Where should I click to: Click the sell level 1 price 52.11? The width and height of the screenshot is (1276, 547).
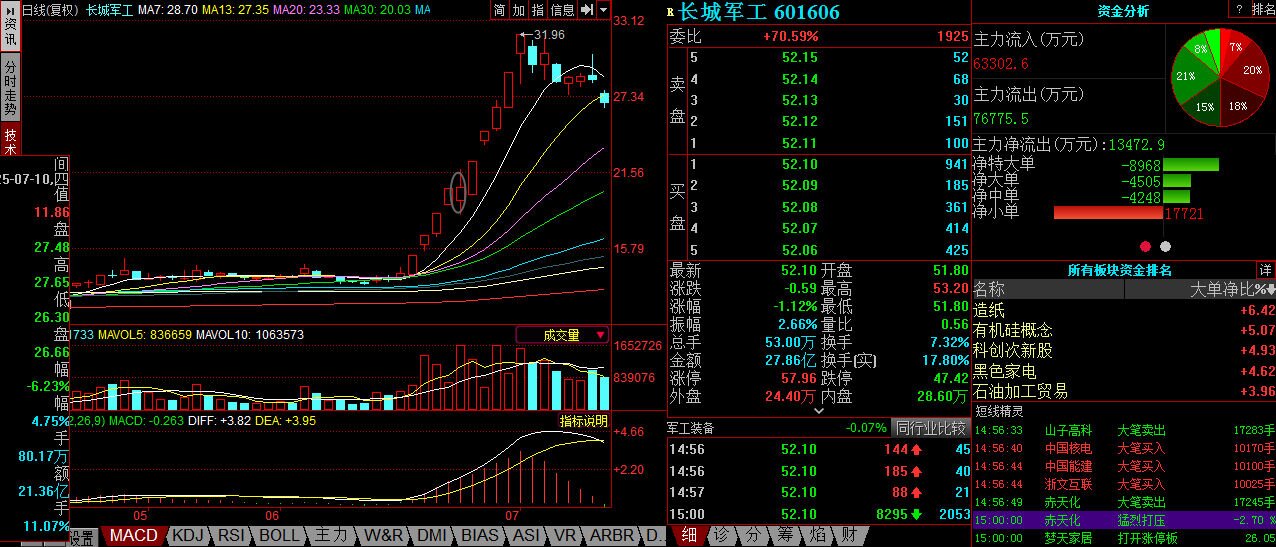800,143
